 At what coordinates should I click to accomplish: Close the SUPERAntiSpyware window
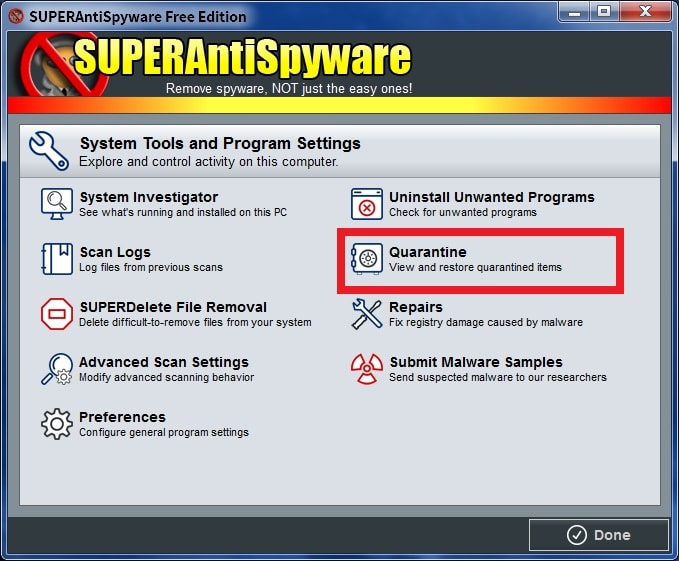click(x=645, y=12)
